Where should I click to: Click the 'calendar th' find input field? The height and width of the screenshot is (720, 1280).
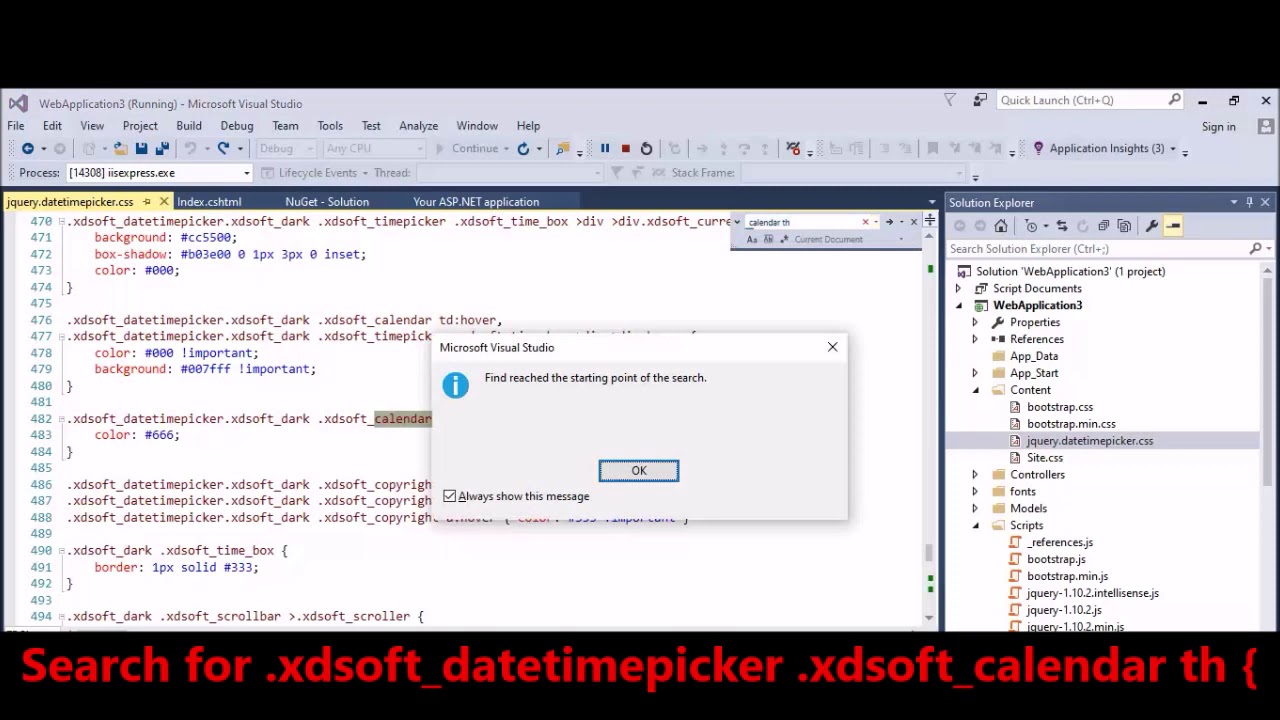803,222
